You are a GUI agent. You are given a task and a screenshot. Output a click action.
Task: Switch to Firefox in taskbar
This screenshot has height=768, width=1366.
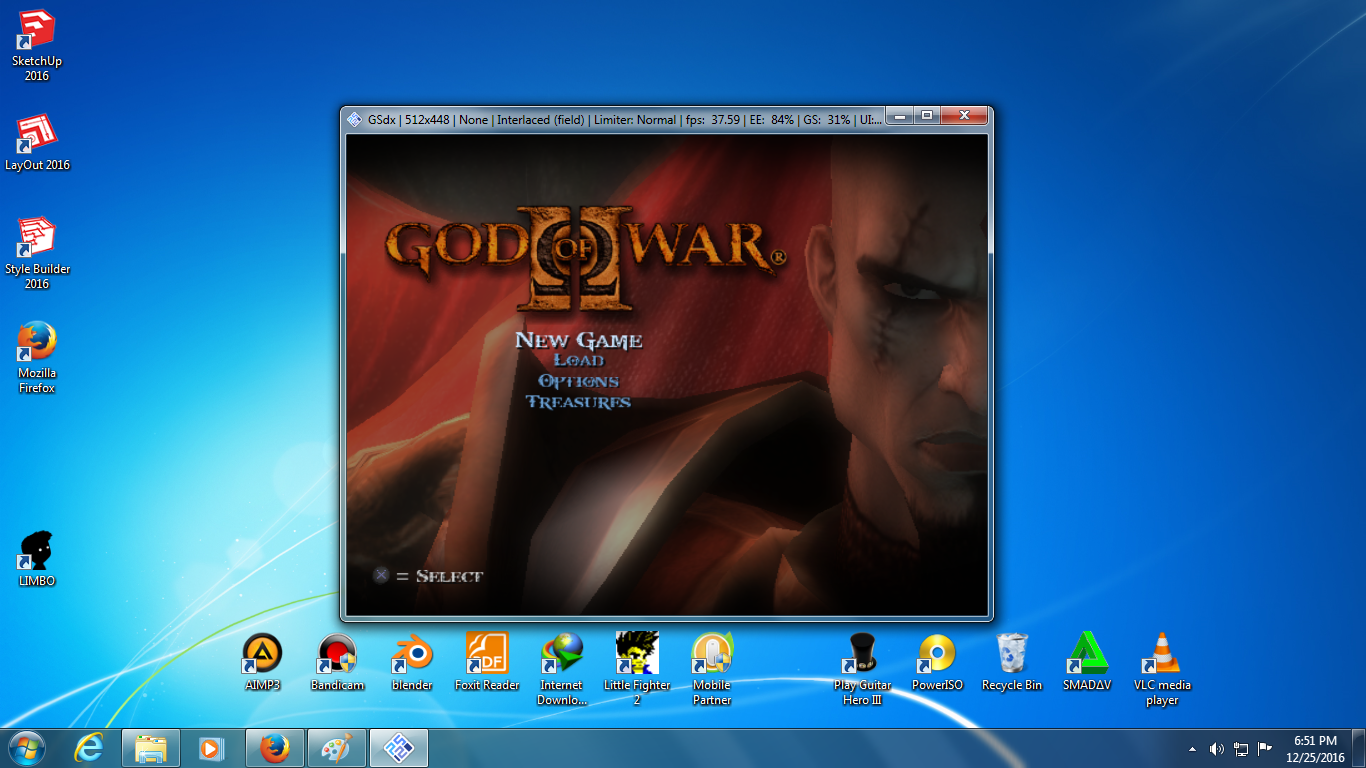274,748
